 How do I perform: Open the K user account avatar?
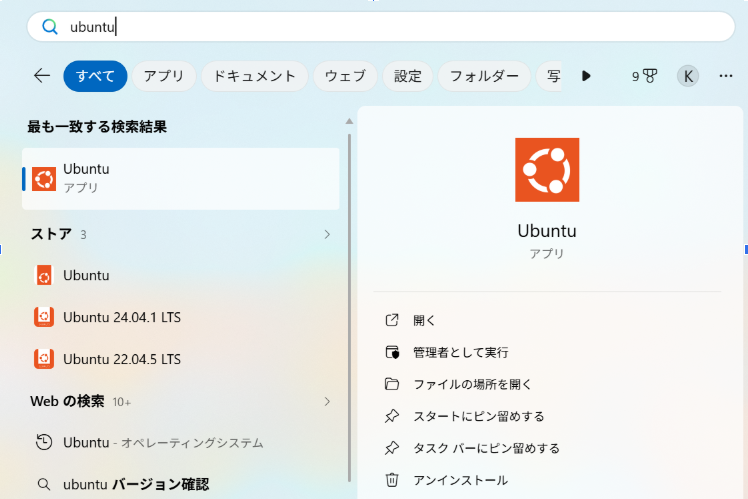click(688, 76)
